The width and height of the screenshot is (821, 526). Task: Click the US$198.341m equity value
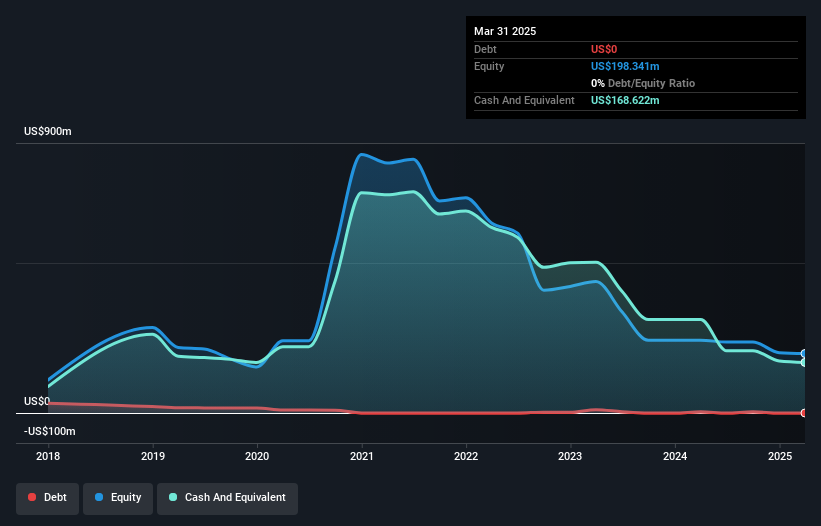pyautogui.click(x=625, y=66)
